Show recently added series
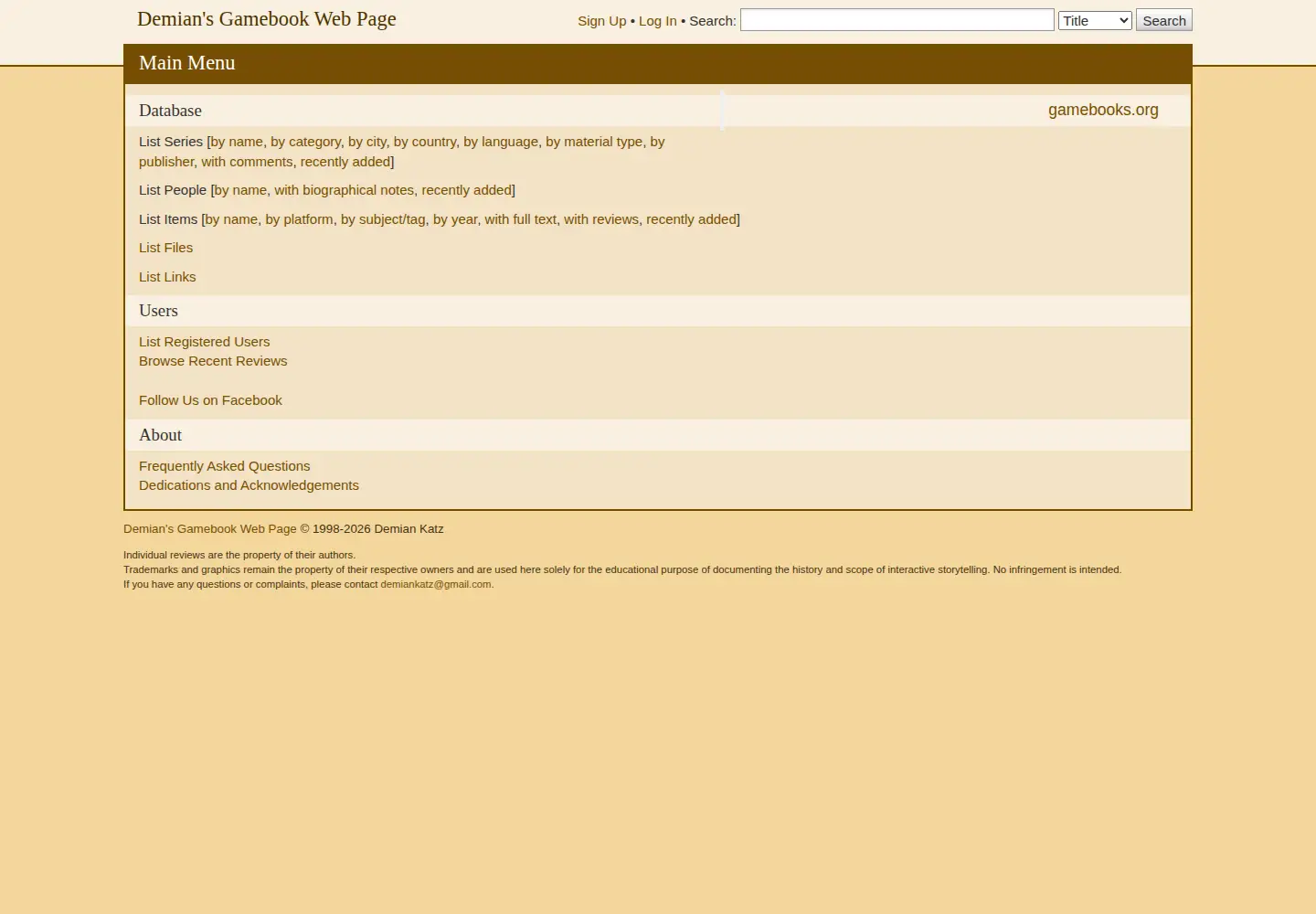 coord(345,162)
